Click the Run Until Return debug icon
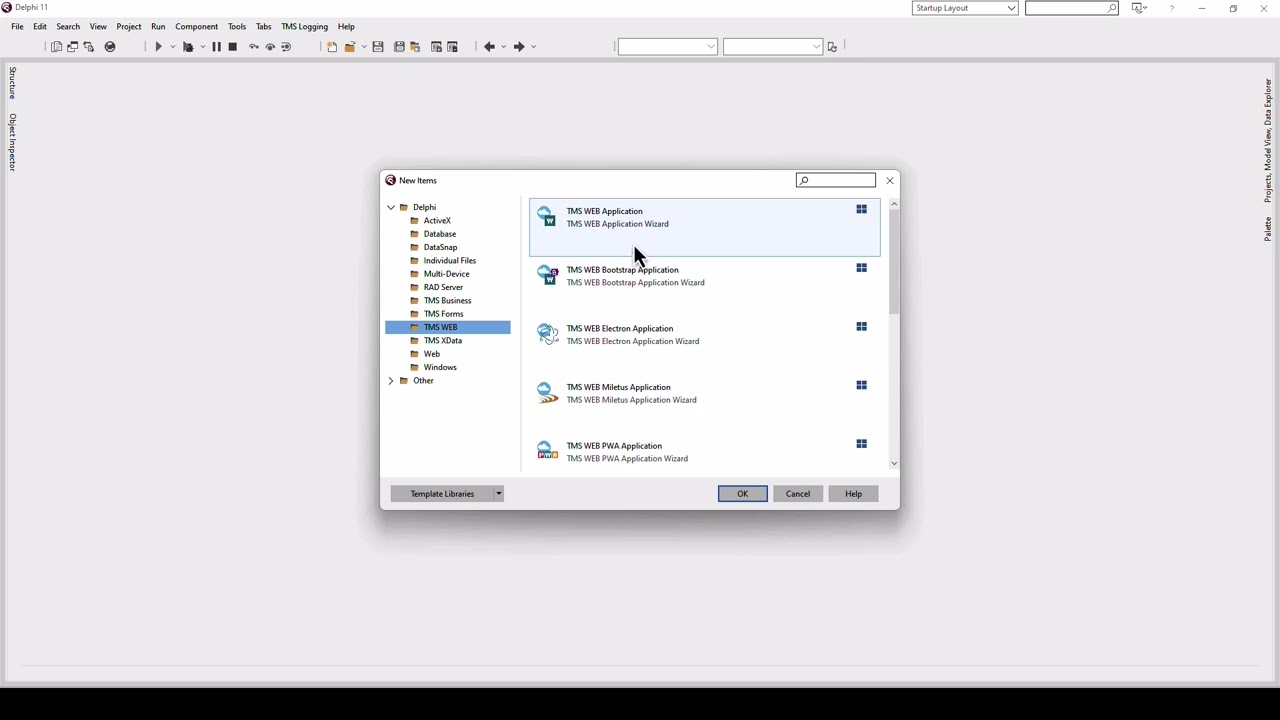Viewport: 1280px width, 720px height. tap(286, 47)
